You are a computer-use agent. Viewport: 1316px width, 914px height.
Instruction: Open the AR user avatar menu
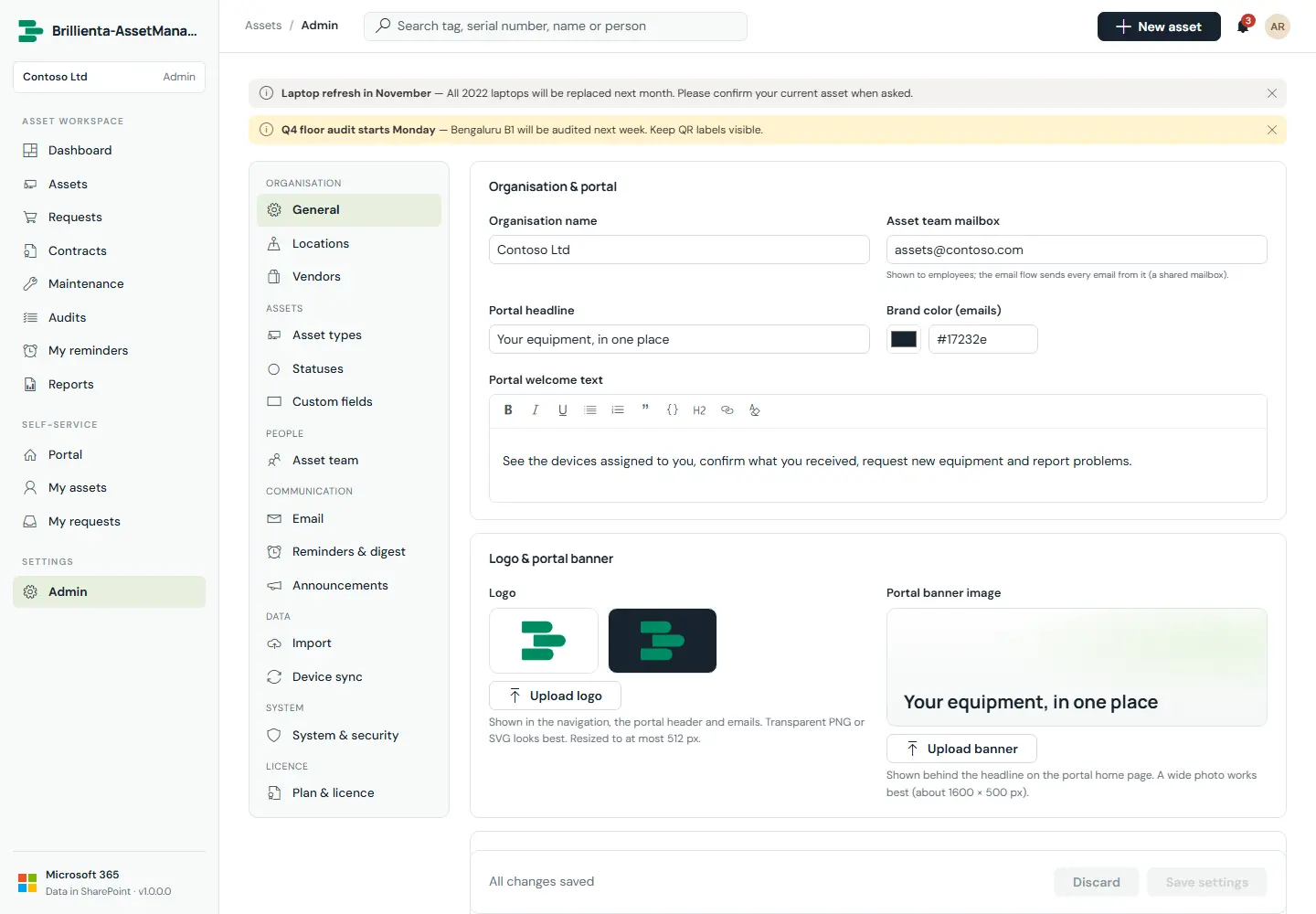click(x=1278, y=27)
